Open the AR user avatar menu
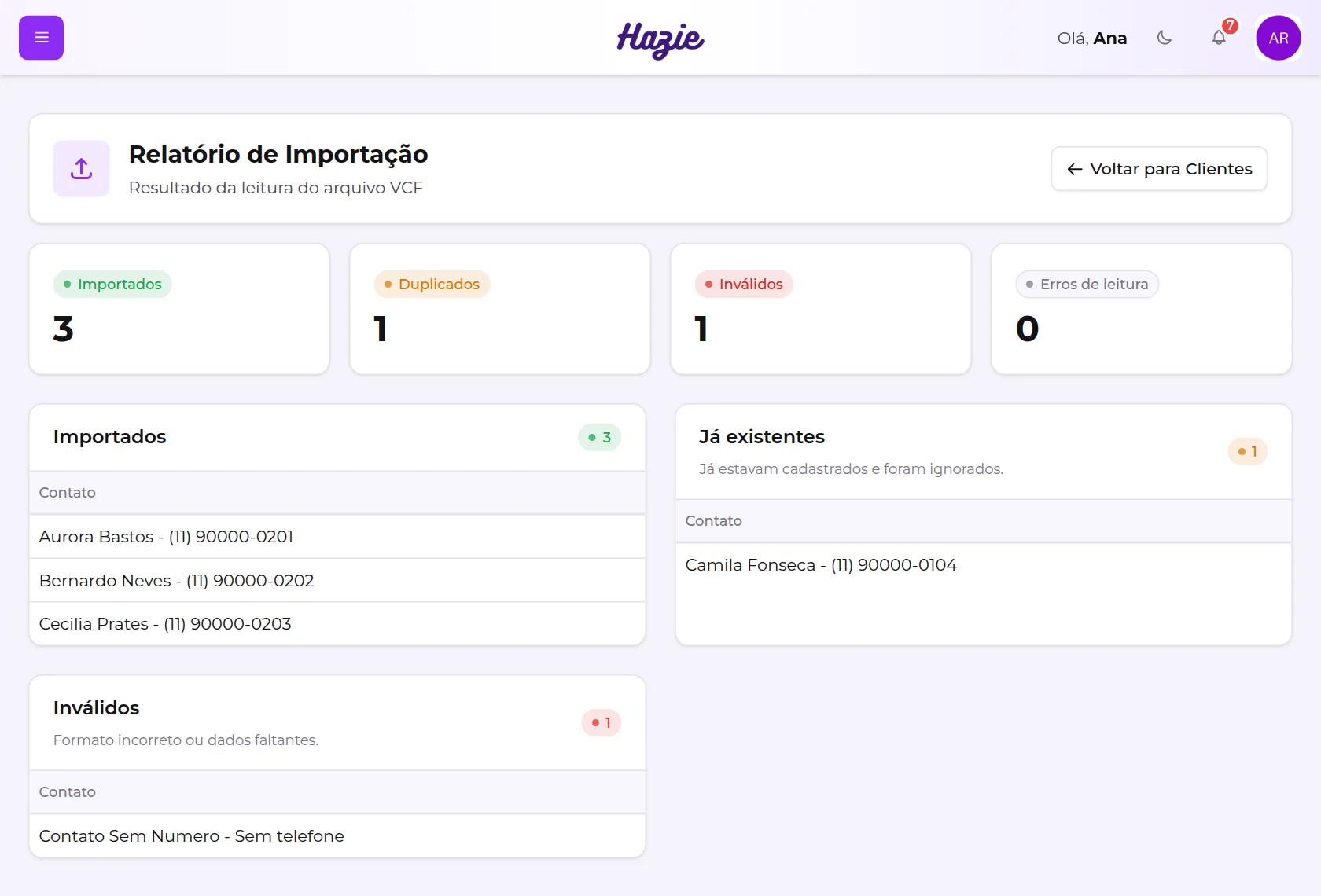 coord(1279,38)
